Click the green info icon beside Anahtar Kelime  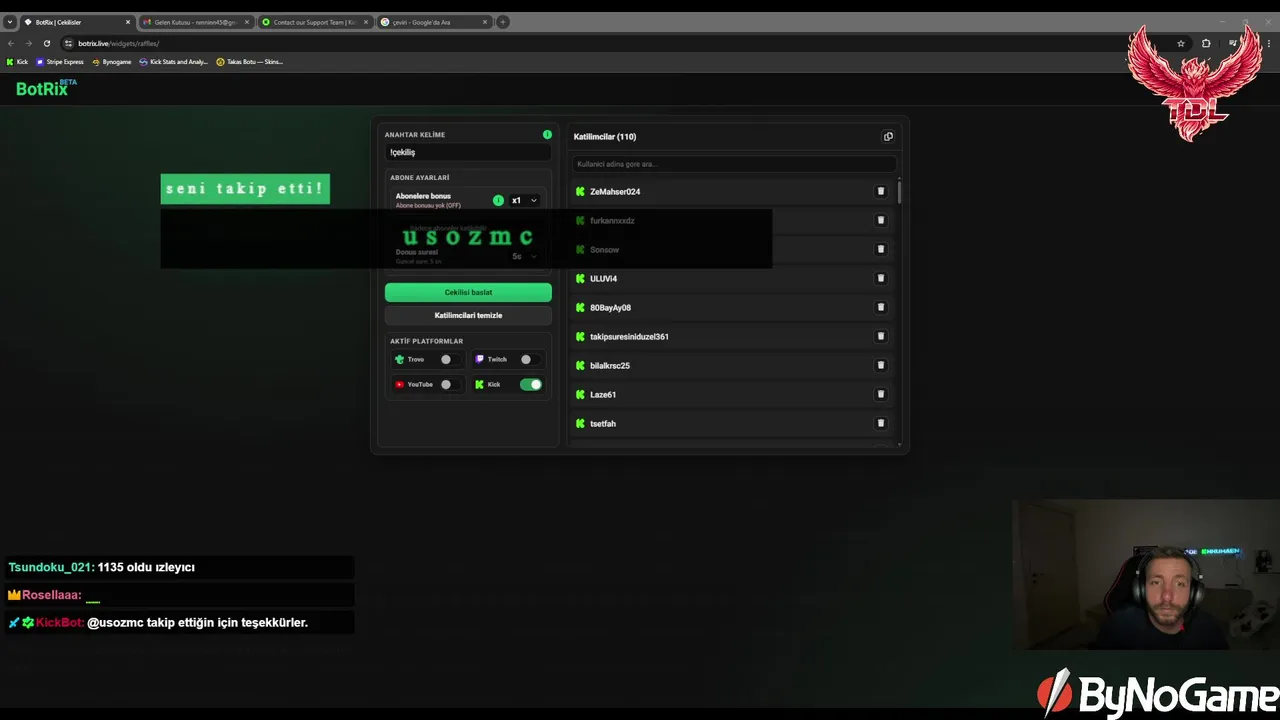tap(547, 134)
